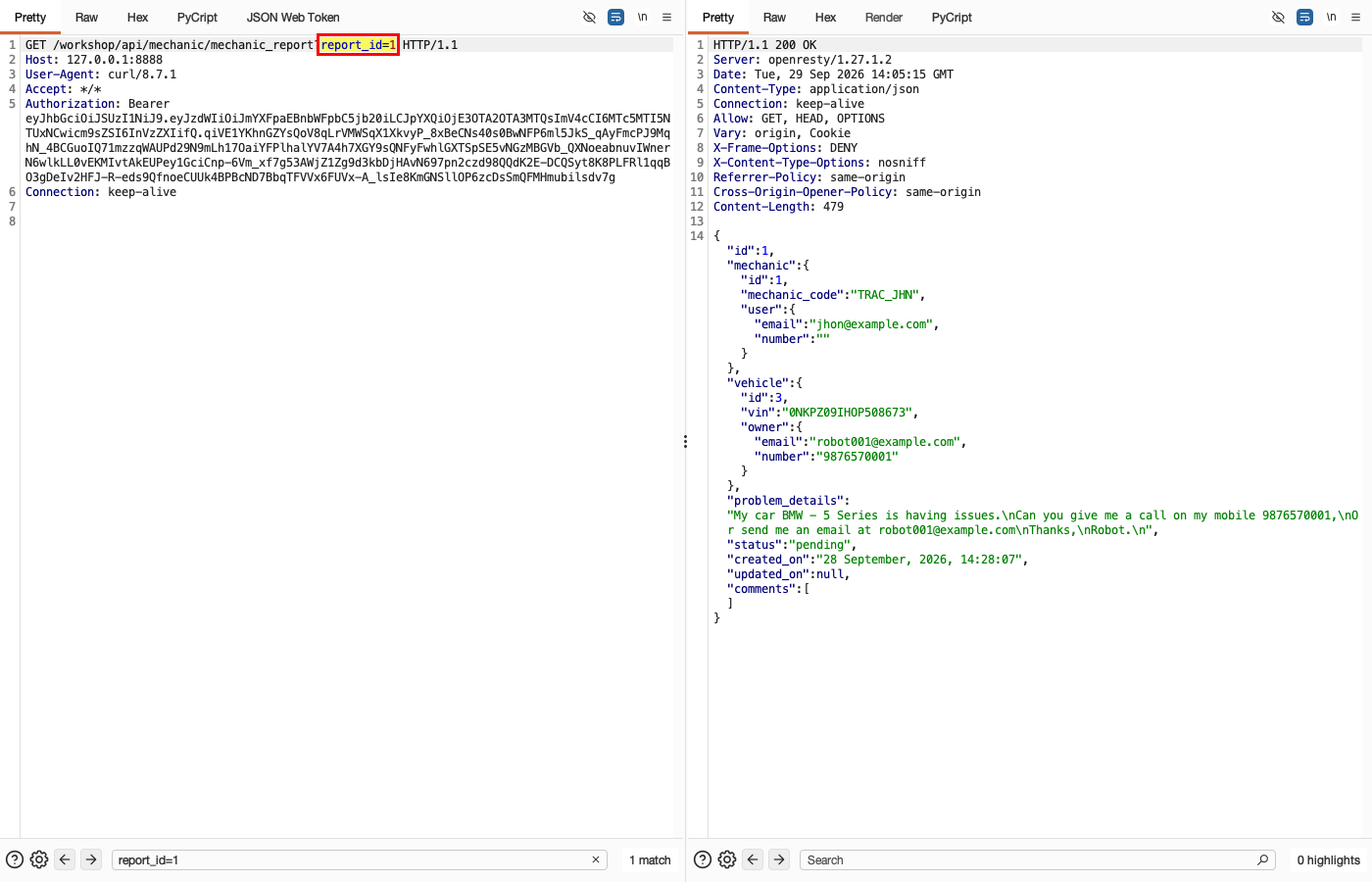1372x882 pixels.
Task: Open response Render tab
Action: [884, 17]
